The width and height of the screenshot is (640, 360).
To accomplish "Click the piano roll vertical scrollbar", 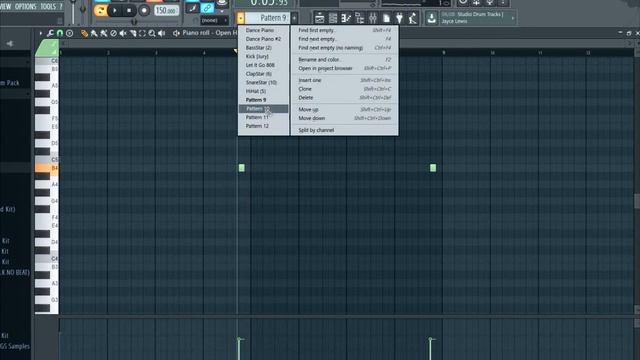I will point(637,202).
